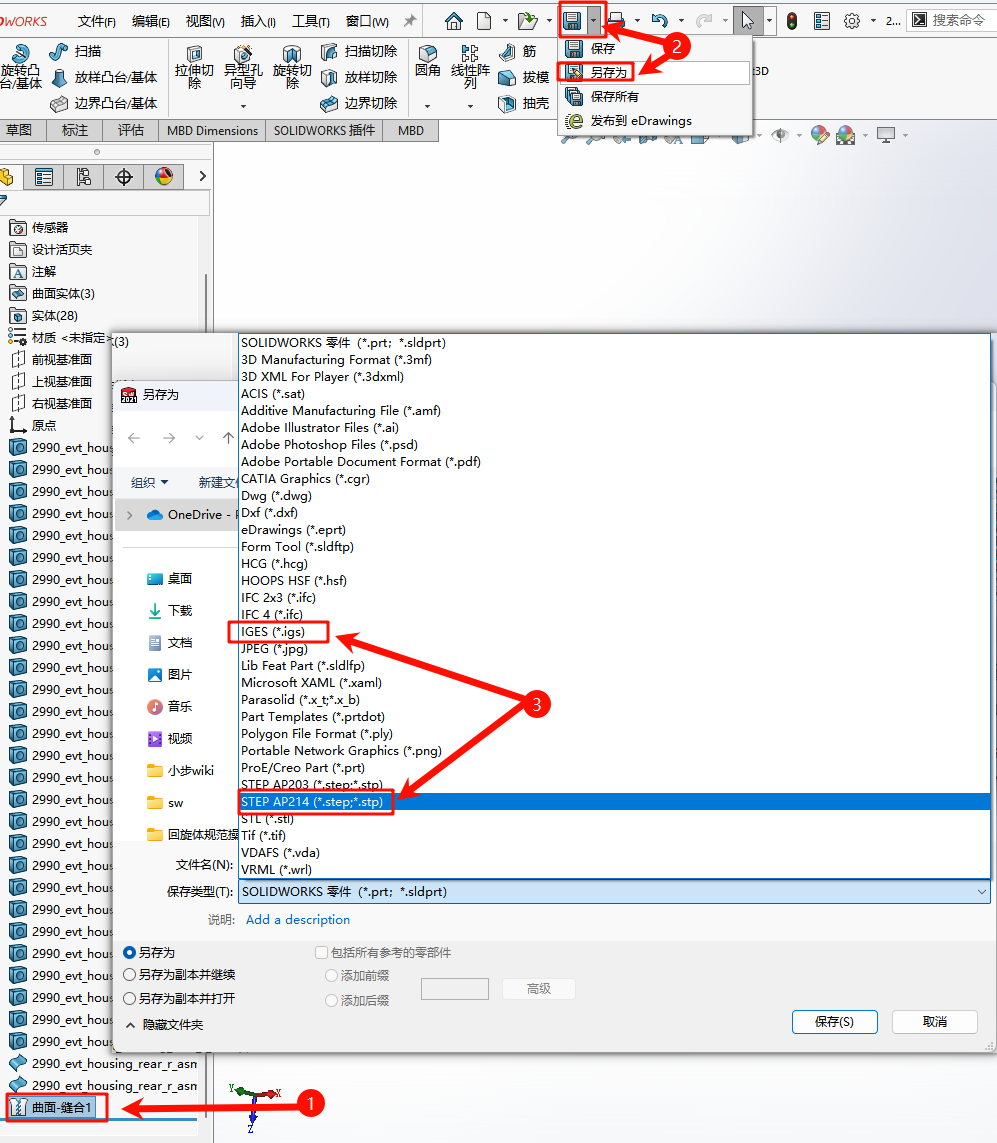Activate the Select cursor tool

pyautogui.click(x=747, y=20)
